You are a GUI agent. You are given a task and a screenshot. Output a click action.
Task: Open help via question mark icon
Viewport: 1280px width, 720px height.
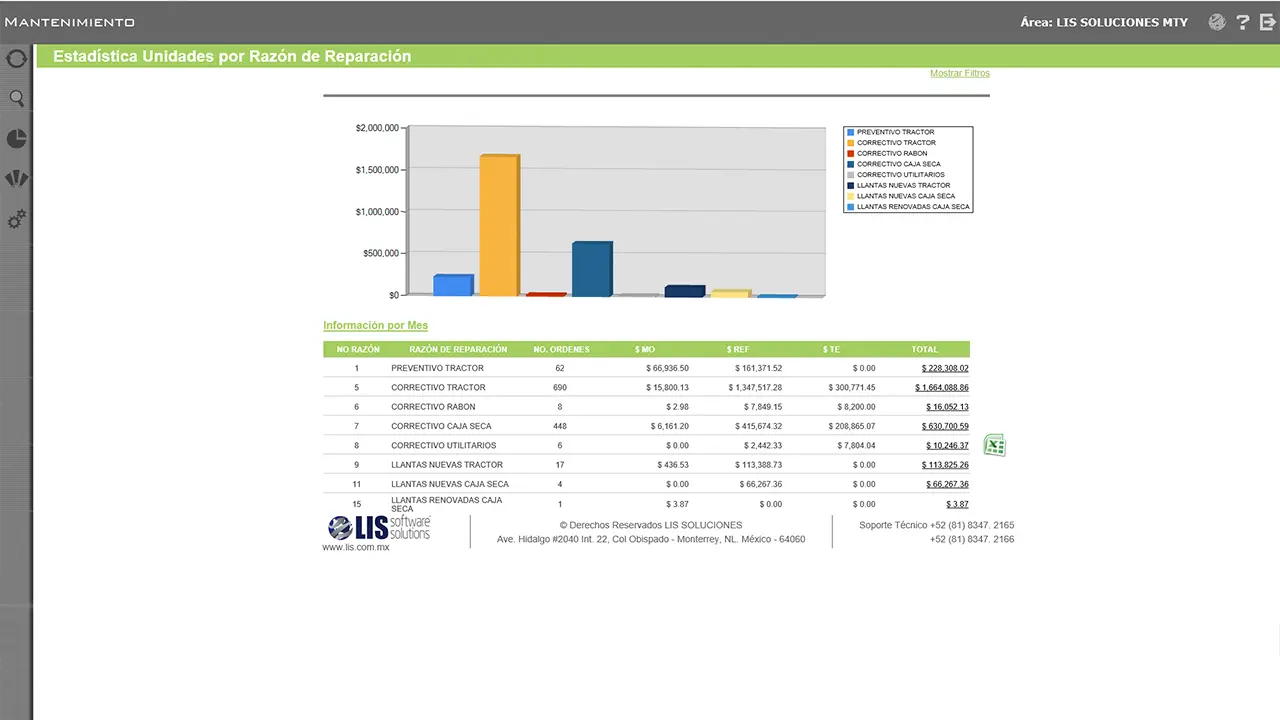pyautogui.click(x=1243, y=22)
